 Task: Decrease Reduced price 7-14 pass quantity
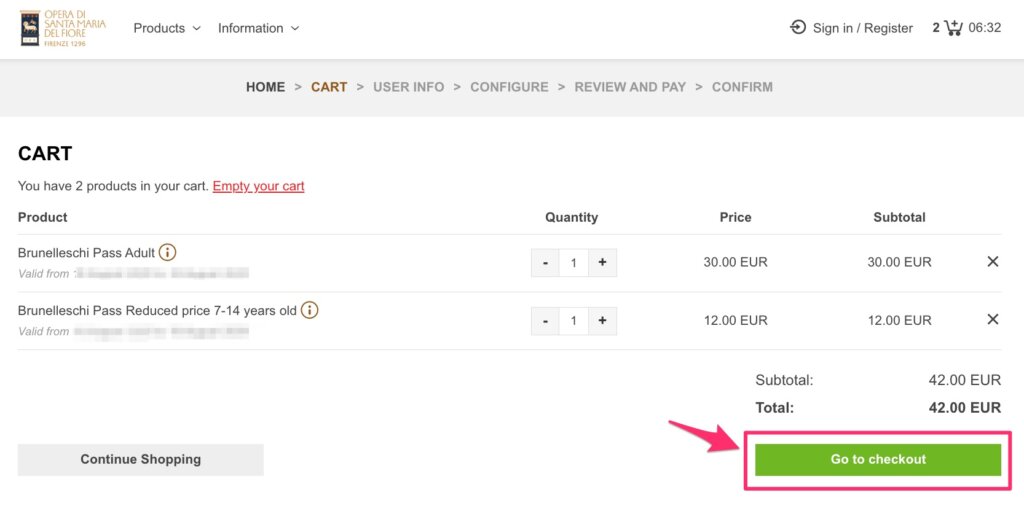pyautogui.click(x=545, y=321)
